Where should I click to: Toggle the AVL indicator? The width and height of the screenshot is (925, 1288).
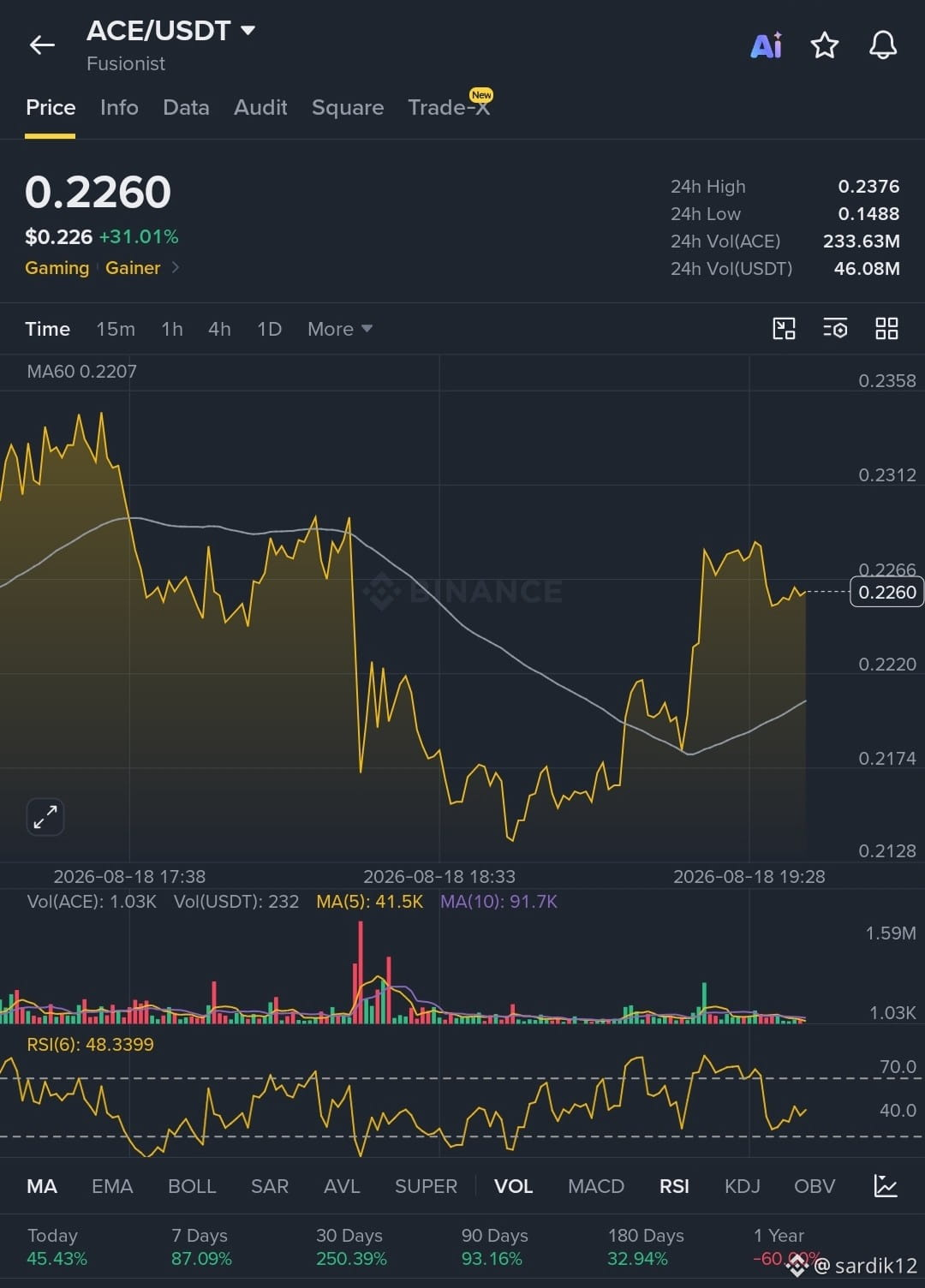(342, 1186)
